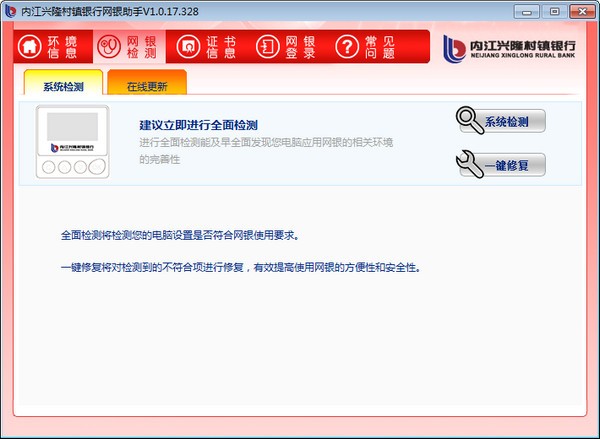Click the magnifying glass icon on 系统检测
This screenshot has height=439, width=600.
470,120
